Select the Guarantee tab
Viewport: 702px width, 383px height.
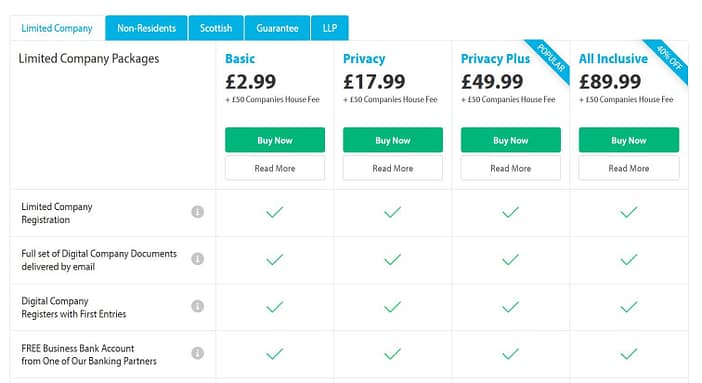pos(277,28)
